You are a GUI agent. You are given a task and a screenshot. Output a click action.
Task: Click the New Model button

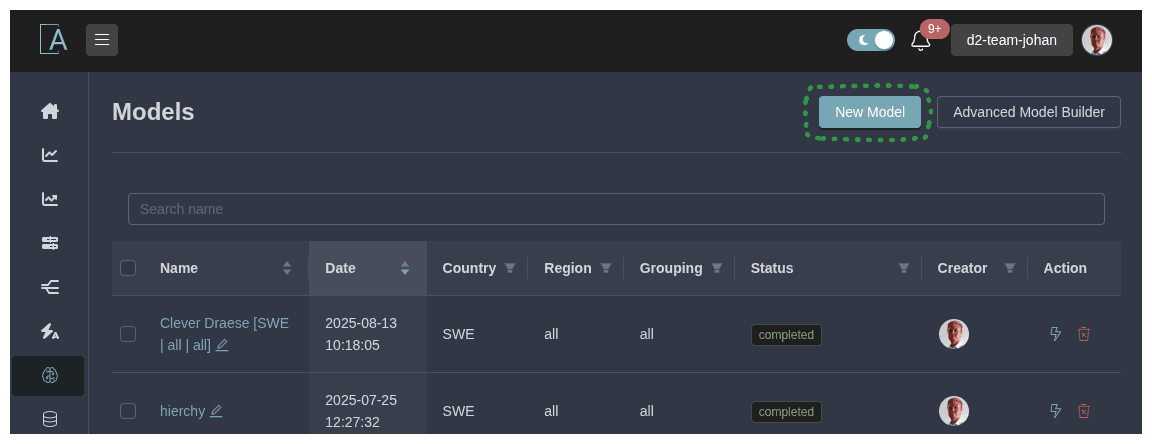pyautogui.click(x=869, y=112)
